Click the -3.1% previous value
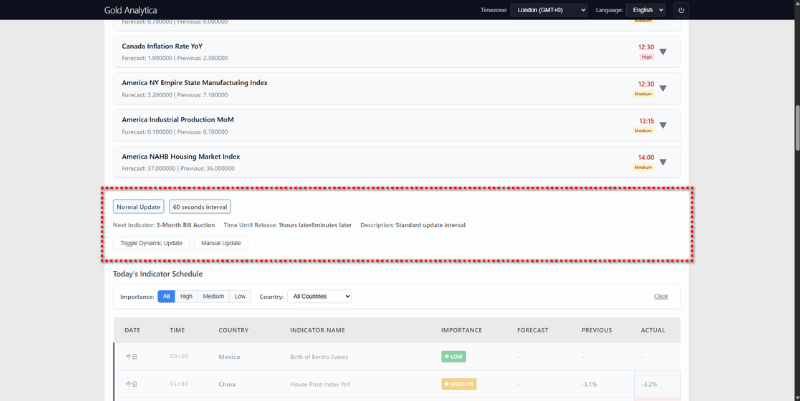Image resolution: width=800 pixels, height=401 pixels. click(x=589, y=384)
